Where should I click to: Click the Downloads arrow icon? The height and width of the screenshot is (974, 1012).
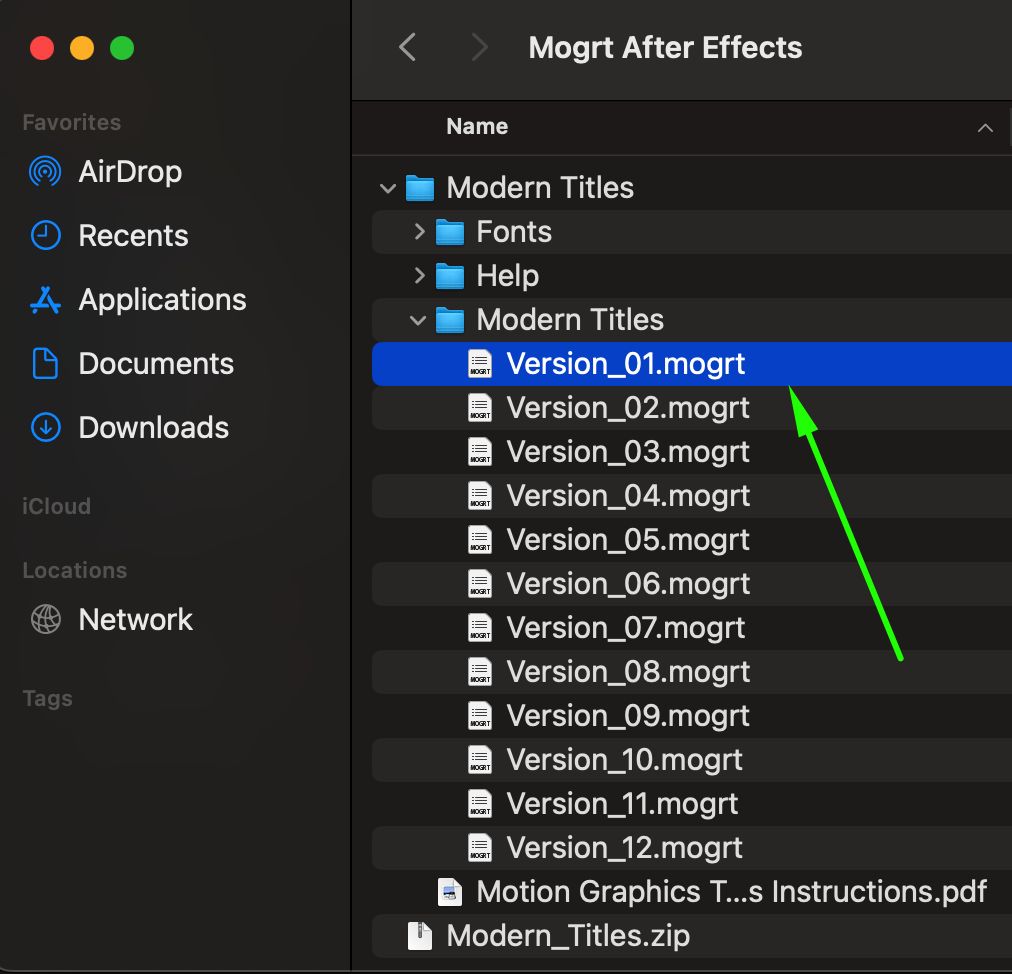(x=45, y=428)
